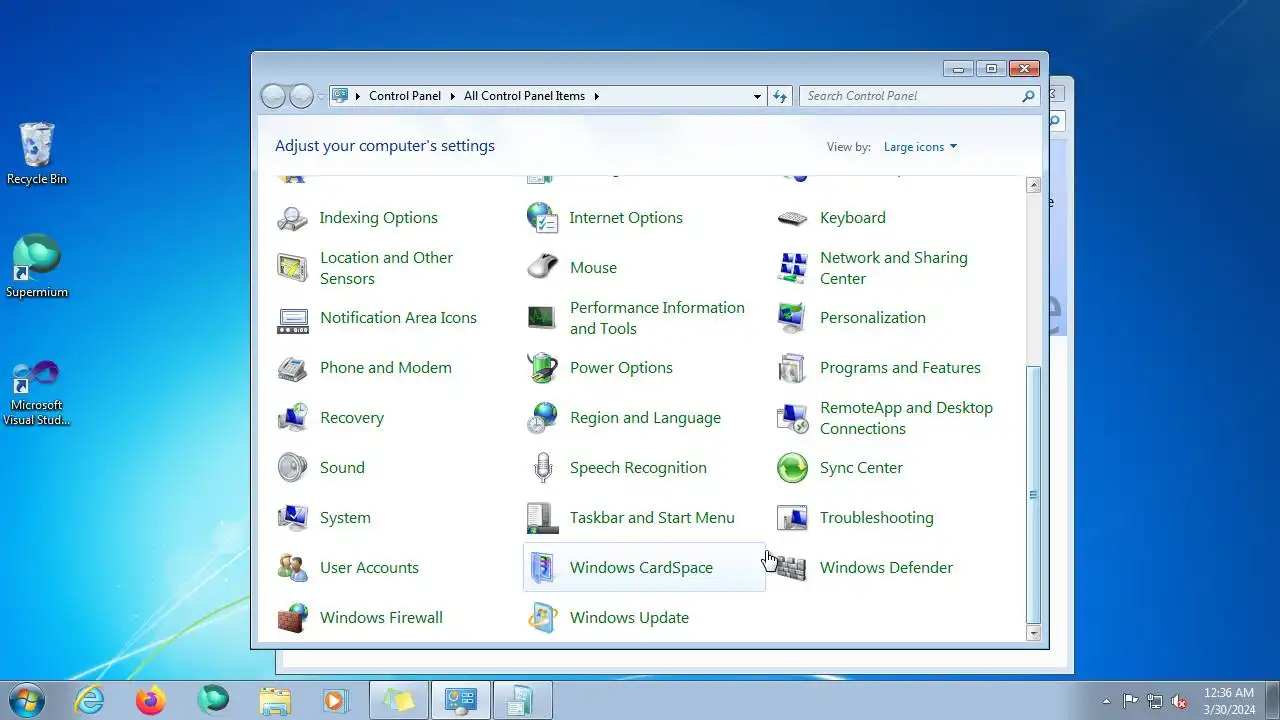Click the Troubleshooting icon
The height and width of the screenshot is (720, 1280).
click(x=793, y=518)
